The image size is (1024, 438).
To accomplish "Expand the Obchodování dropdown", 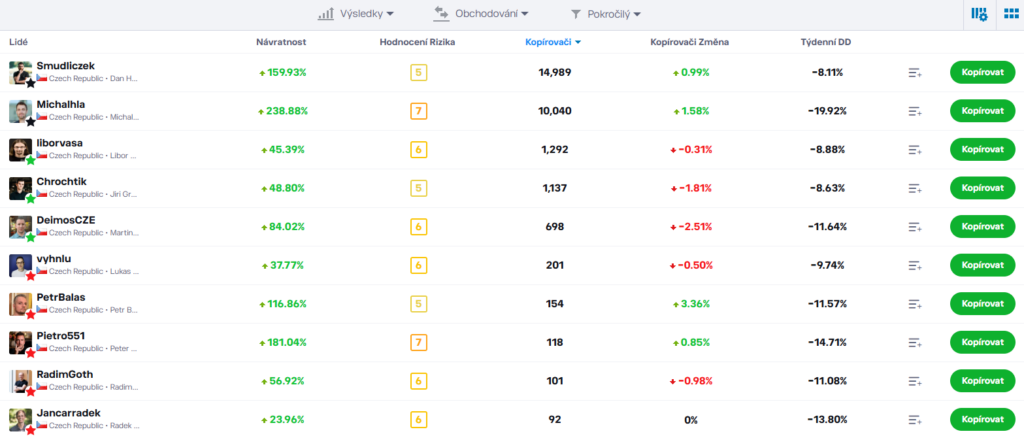I will [x=481, y=14].
